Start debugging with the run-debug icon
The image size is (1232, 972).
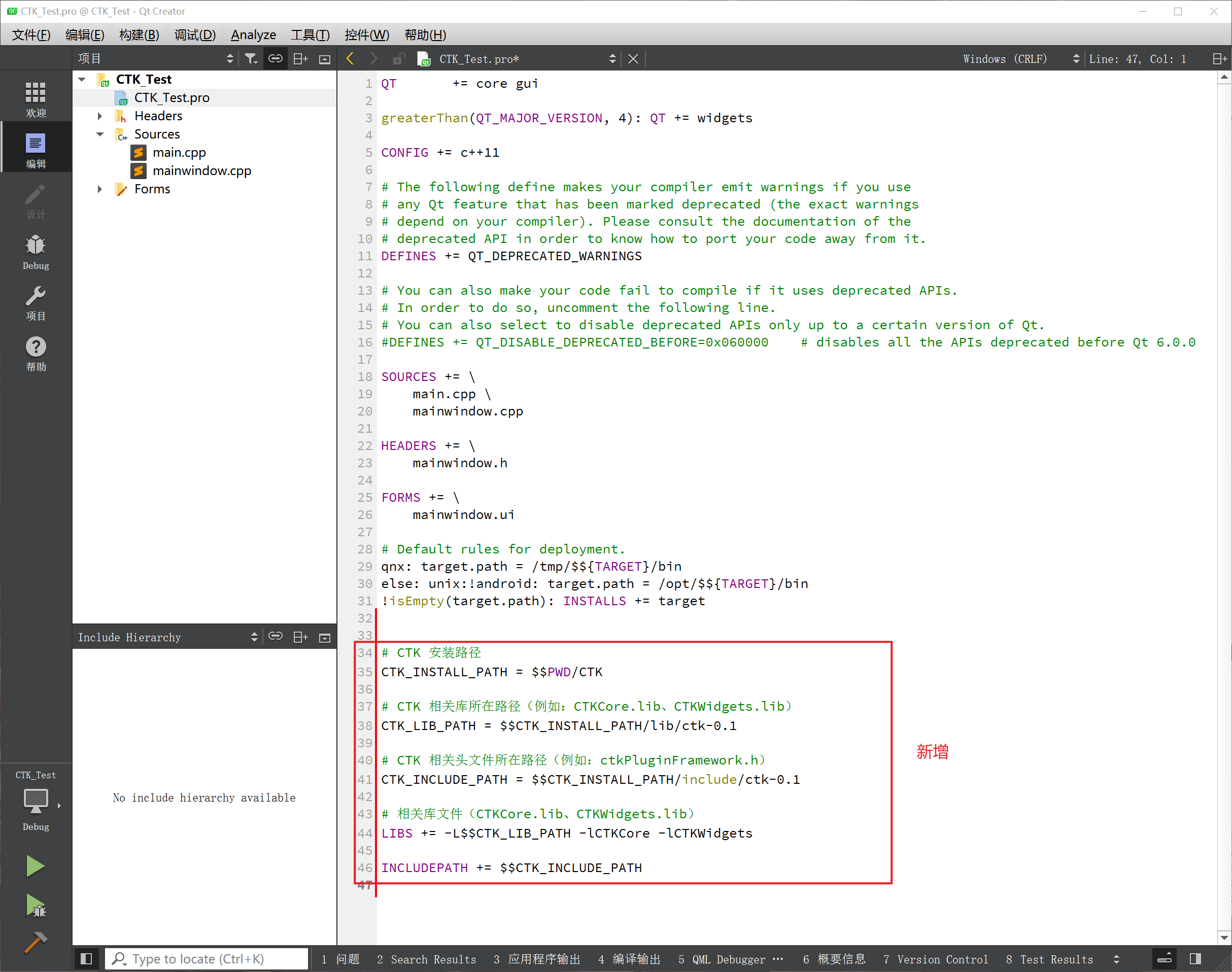click(36, 906)
